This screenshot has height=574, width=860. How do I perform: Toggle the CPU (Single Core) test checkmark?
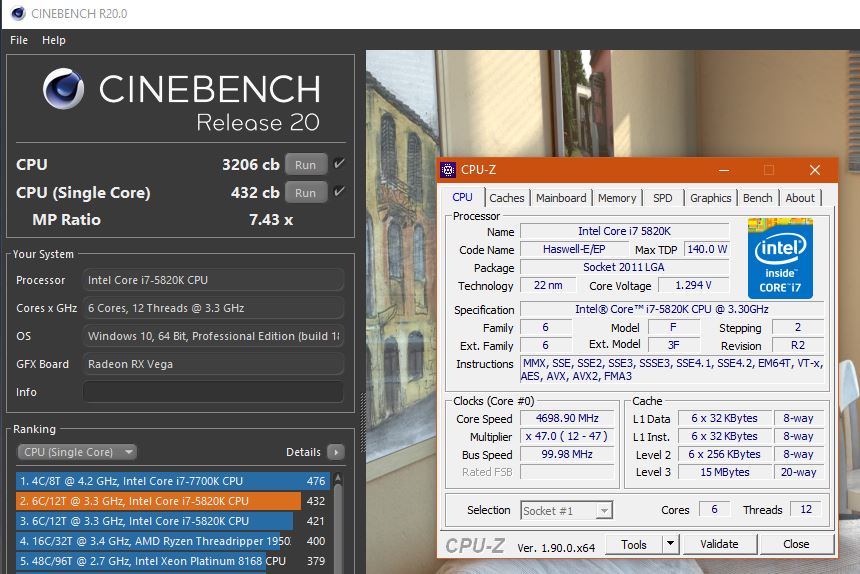[x=340, y=191]
